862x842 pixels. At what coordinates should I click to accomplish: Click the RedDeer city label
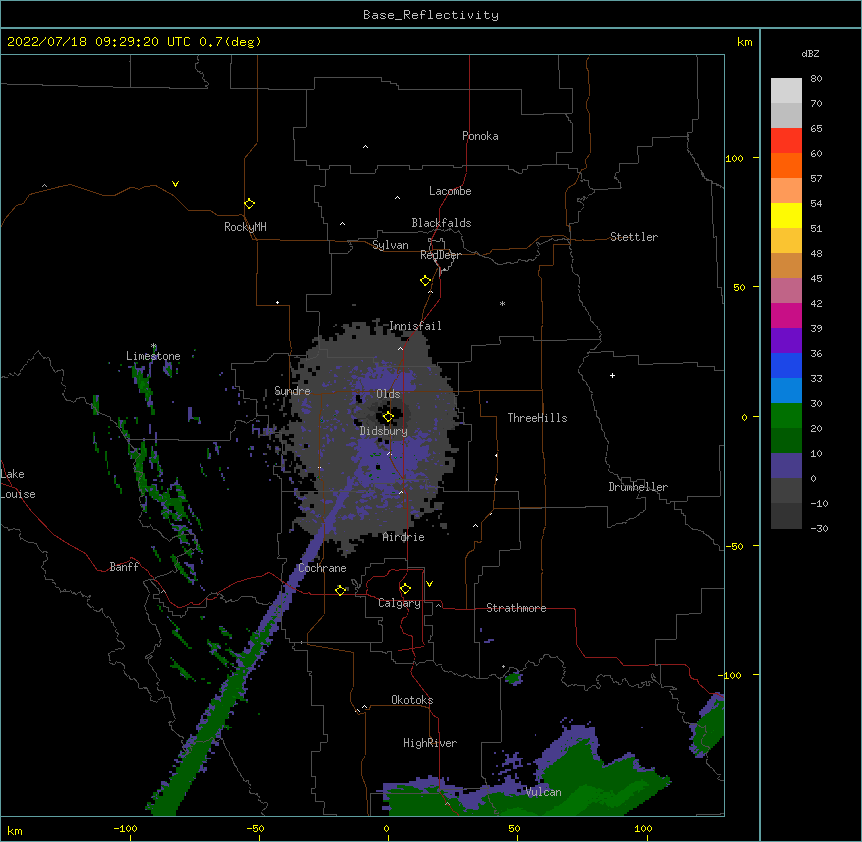click(440, 255)
